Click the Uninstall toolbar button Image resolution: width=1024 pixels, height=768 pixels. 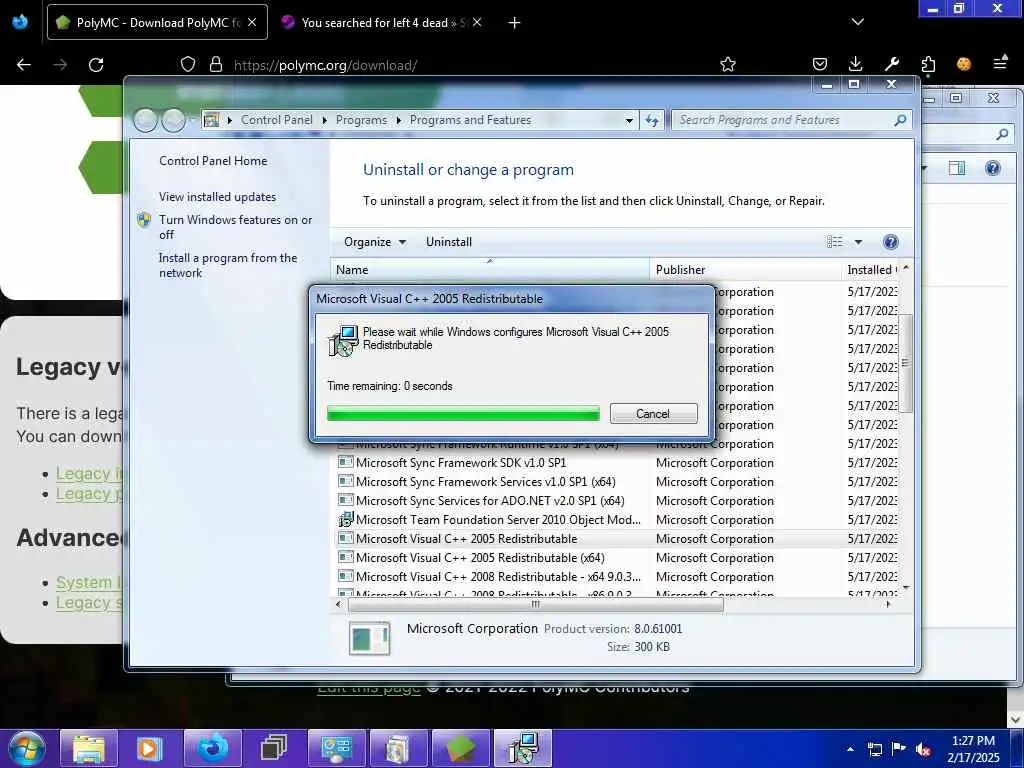pyautogui.click(x=449, y=242)
